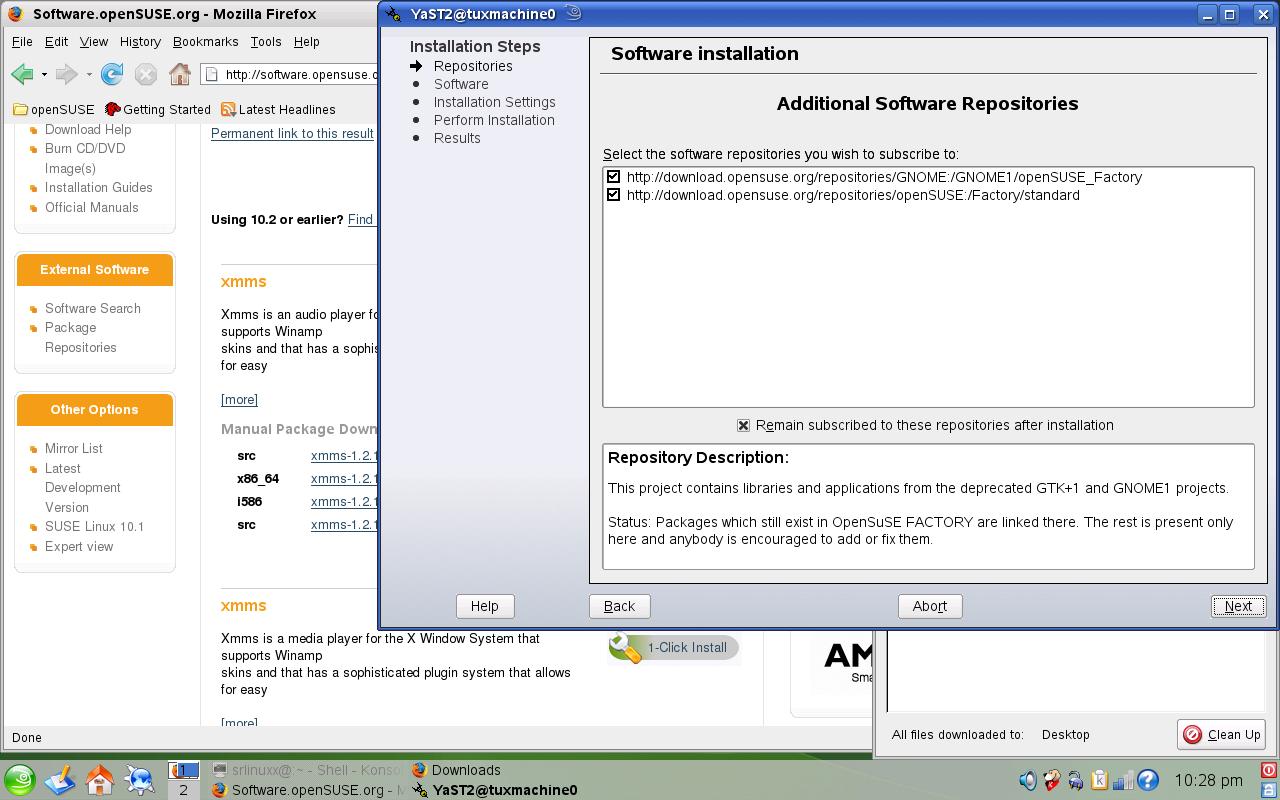Open the Package Repositories sidebar link
Image resolution: width=1280 pixels, height=800 pixels.
pos(80,337)
